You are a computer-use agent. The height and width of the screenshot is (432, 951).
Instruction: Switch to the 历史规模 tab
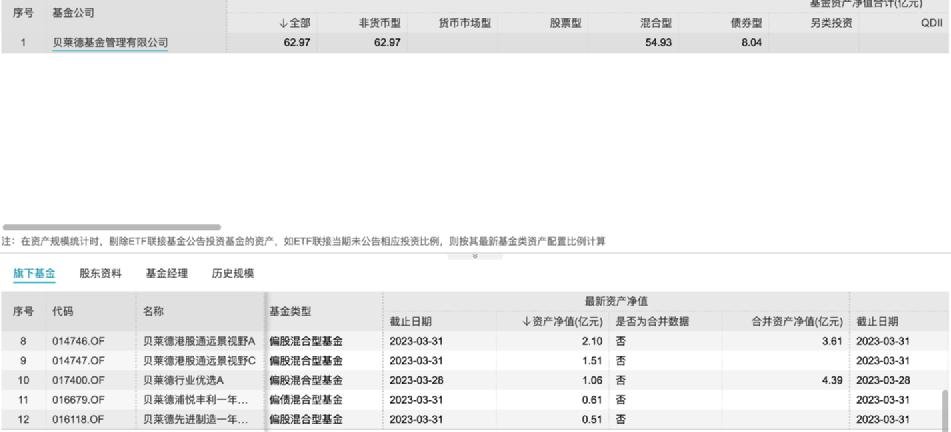tap(232, 274)
